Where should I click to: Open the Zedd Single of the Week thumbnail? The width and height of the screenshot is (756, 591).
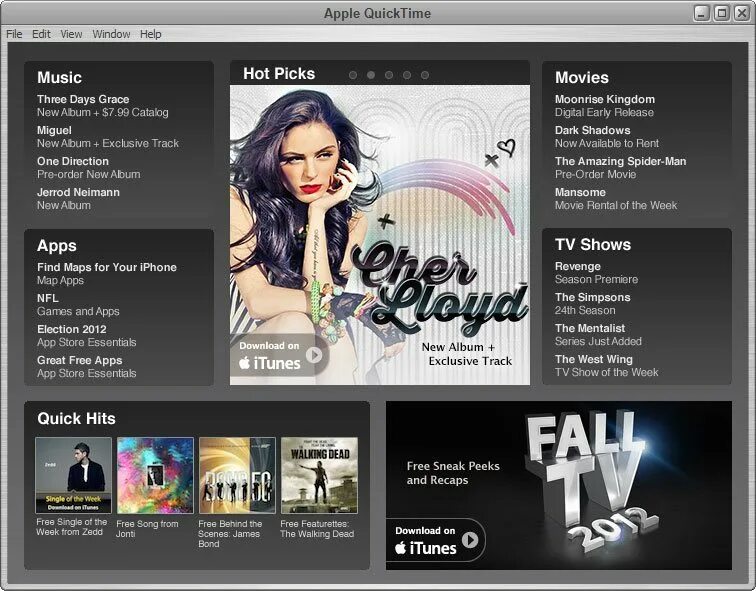click(73, 475)
